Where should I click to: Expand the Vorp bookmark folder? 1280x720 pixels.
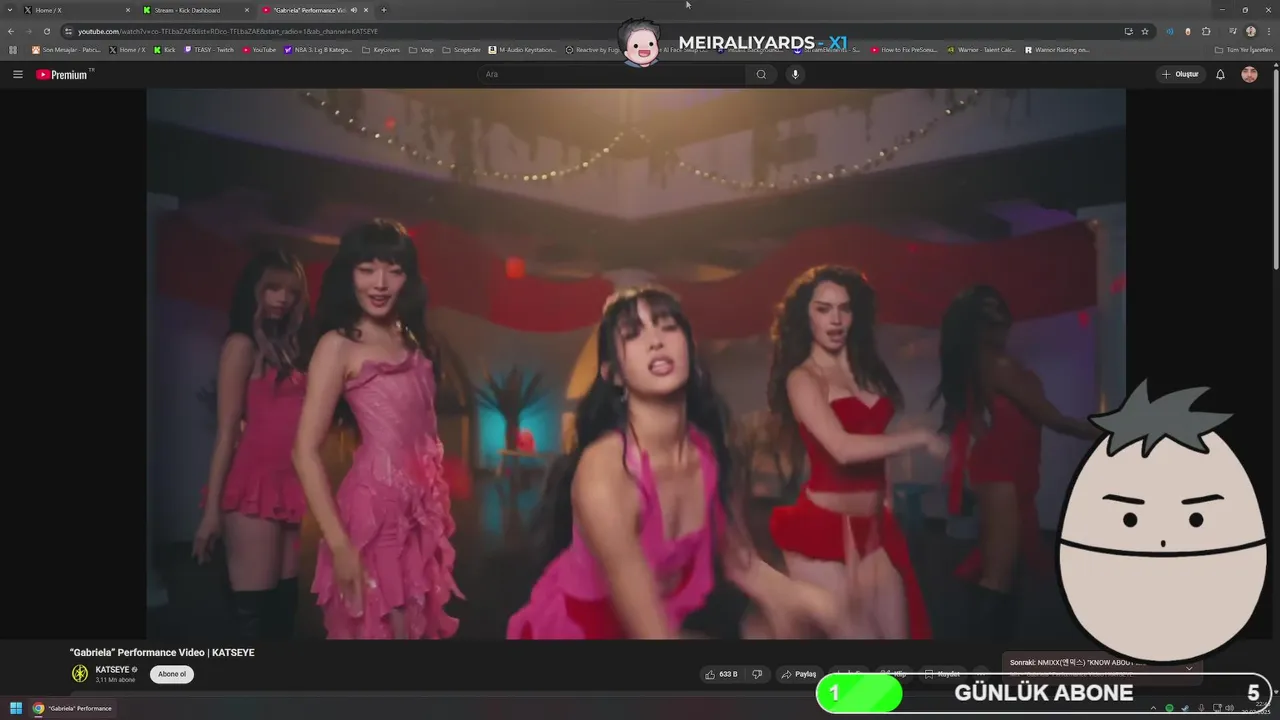tap(422, 49)
